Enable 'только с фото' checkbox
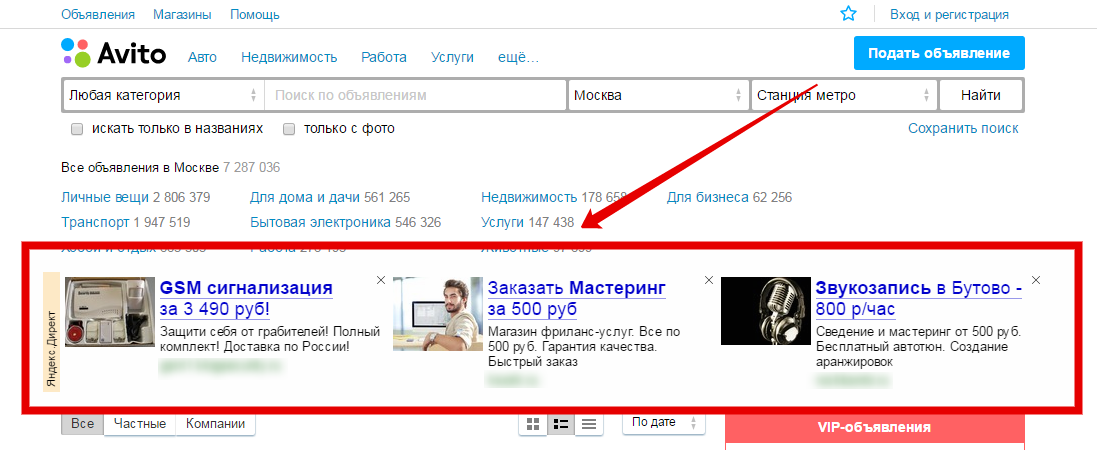1097x450 pixels. (289, 129)
